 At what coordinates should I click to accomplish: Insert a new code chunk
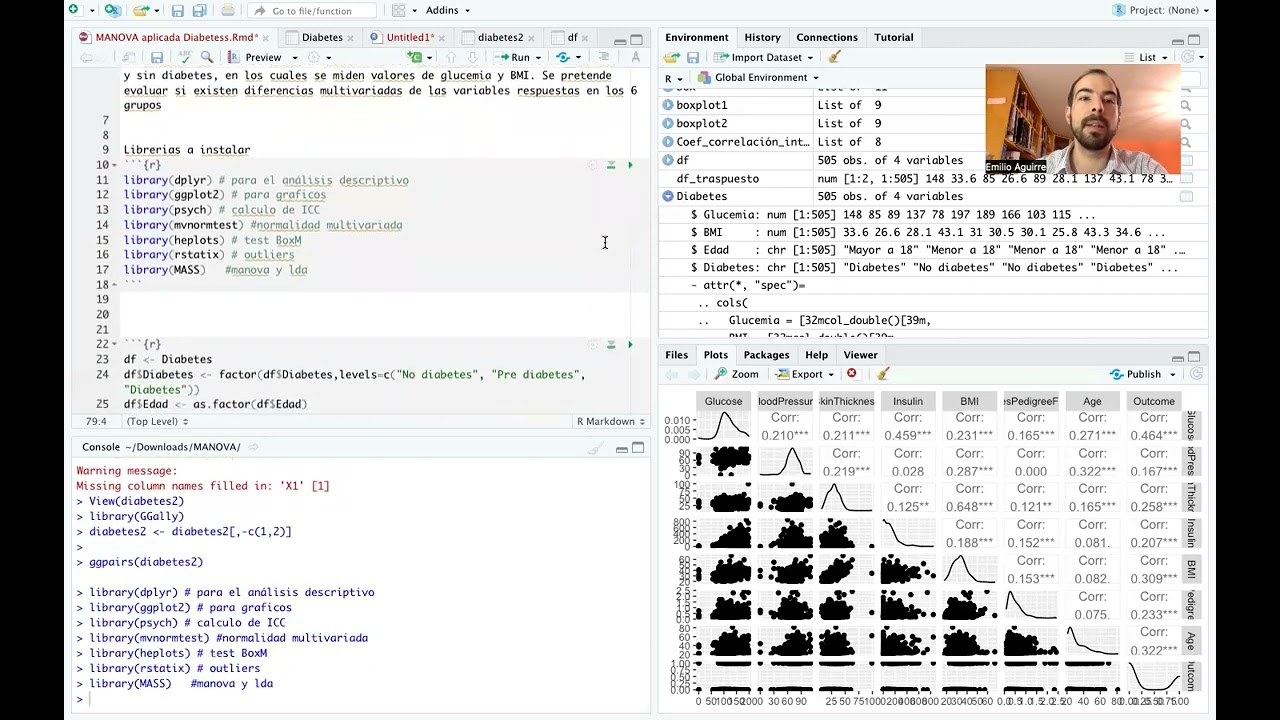click(415, 57)
